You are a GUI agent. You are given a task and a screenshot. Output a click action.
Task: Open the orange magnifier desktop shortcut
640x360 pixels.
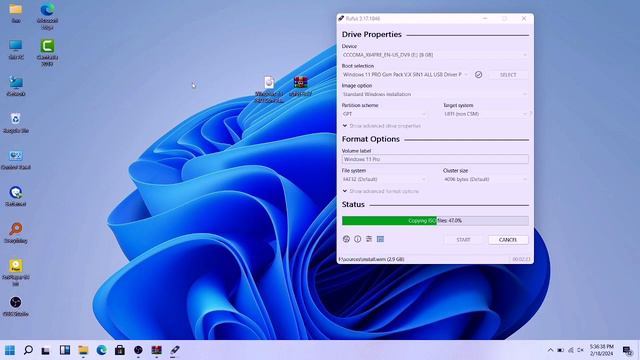(x=16, y=233)
